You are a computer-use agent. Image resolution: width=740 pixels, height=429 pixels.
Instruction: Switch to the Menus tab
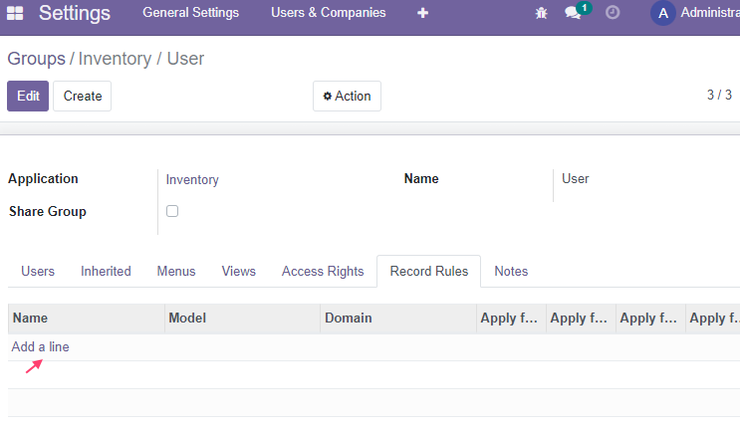pos(176,271)
